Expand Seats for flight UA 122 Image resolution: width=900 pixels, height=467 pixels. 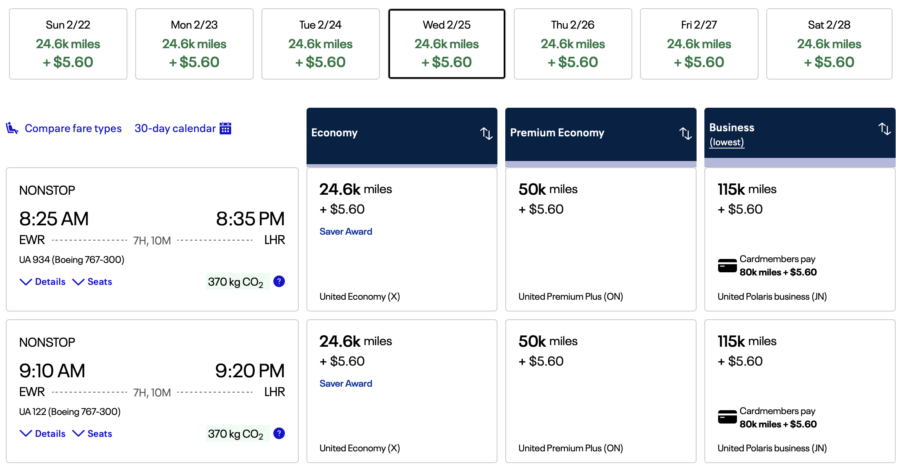tap(92, 434)
